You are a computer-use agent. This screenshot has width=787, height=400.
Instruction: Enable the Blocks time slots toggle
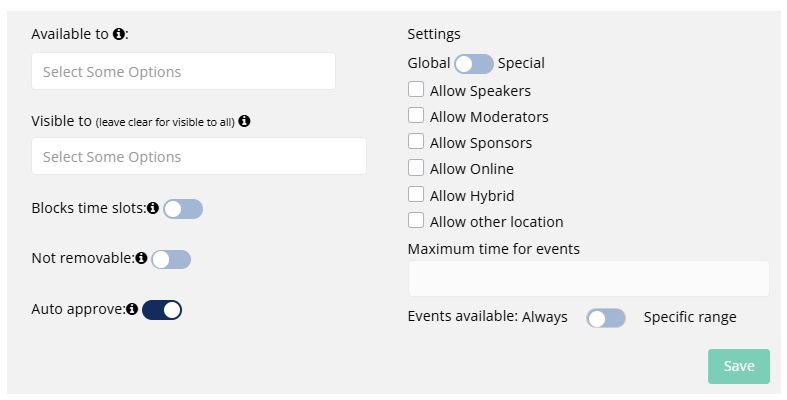183,208
